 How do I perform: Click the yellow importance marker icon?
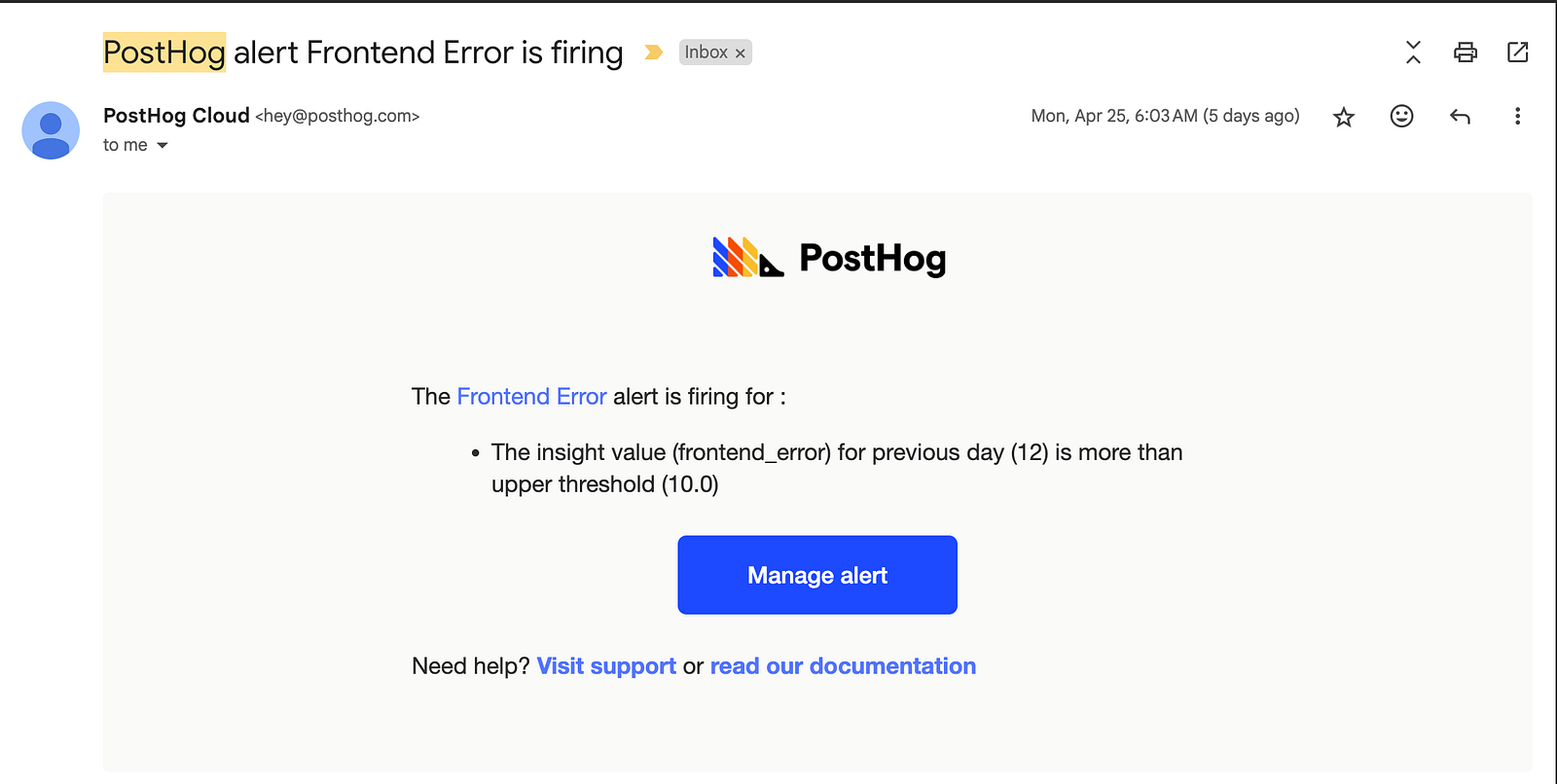click(654, 53)
